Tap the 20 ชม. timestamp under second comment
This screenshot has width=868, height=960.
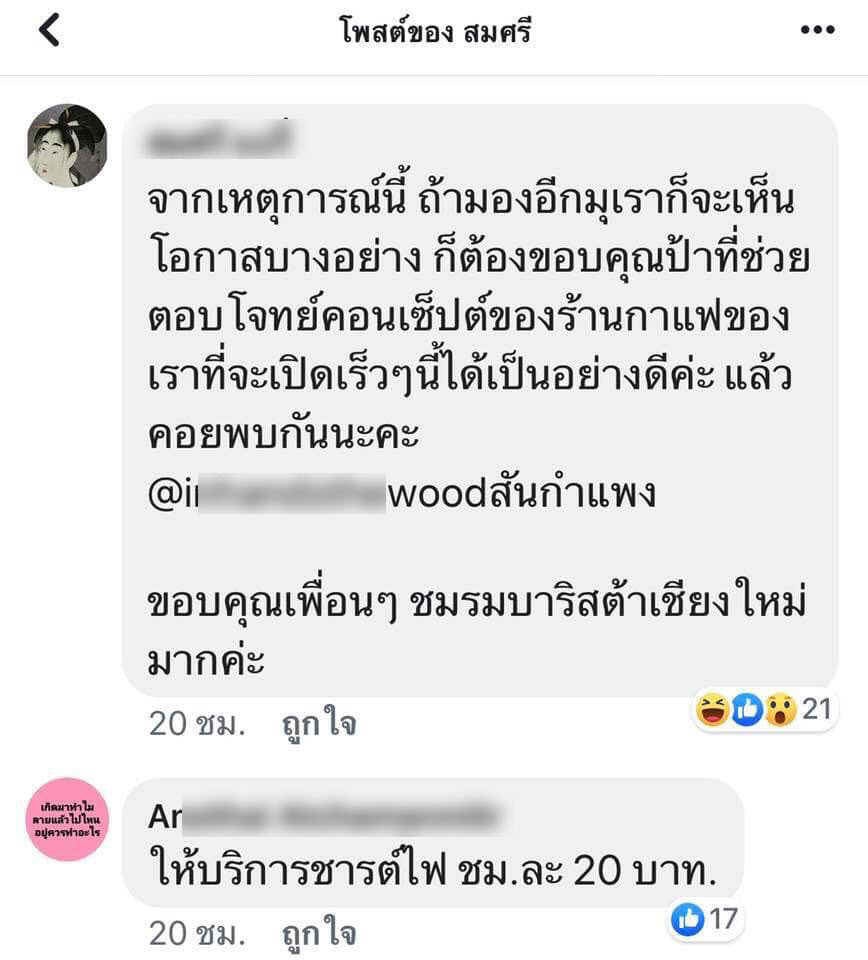point(196,934)
